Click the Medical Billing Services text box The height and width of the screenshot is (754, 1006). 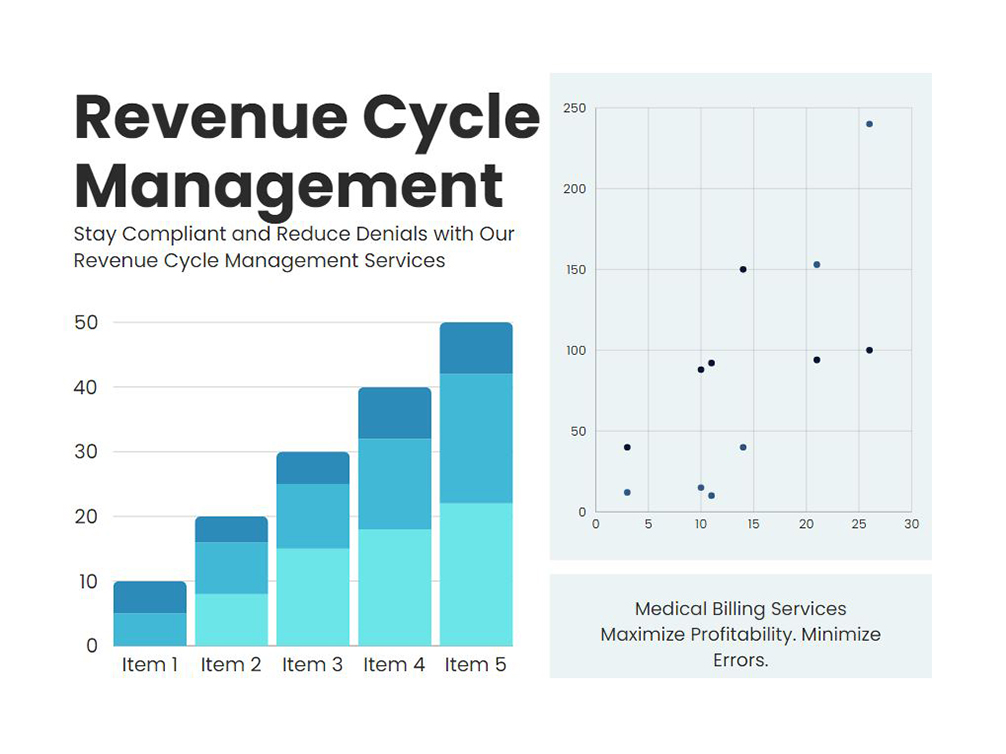tap(740, 634)
